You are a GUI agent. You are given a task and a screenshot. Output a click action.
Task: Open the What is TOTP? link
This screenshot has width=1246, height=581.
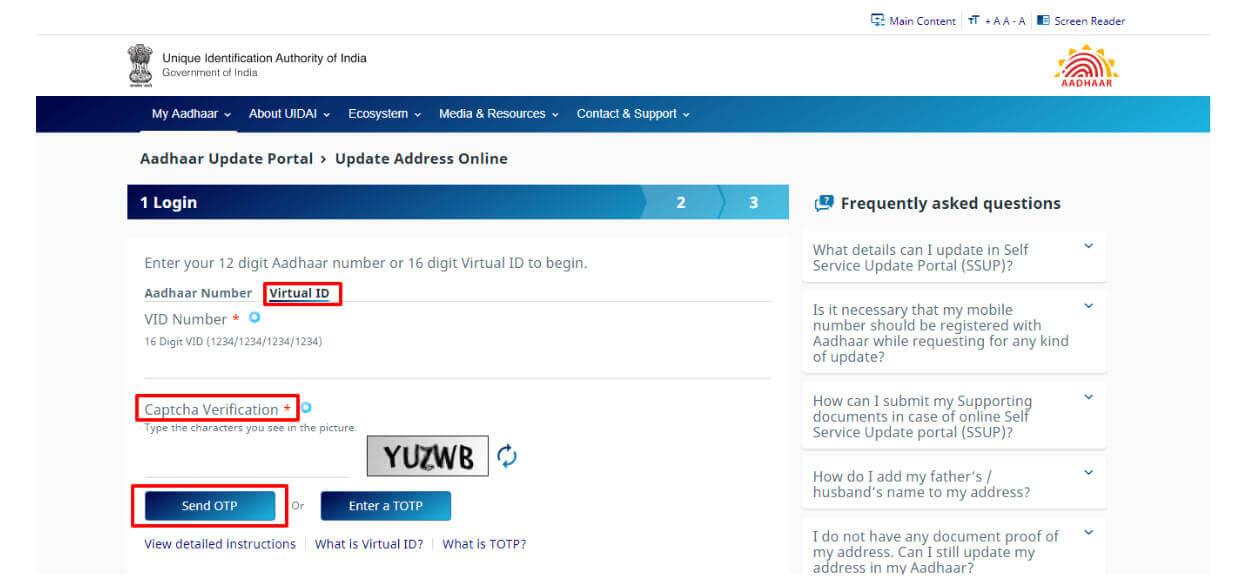click(484, 544)
